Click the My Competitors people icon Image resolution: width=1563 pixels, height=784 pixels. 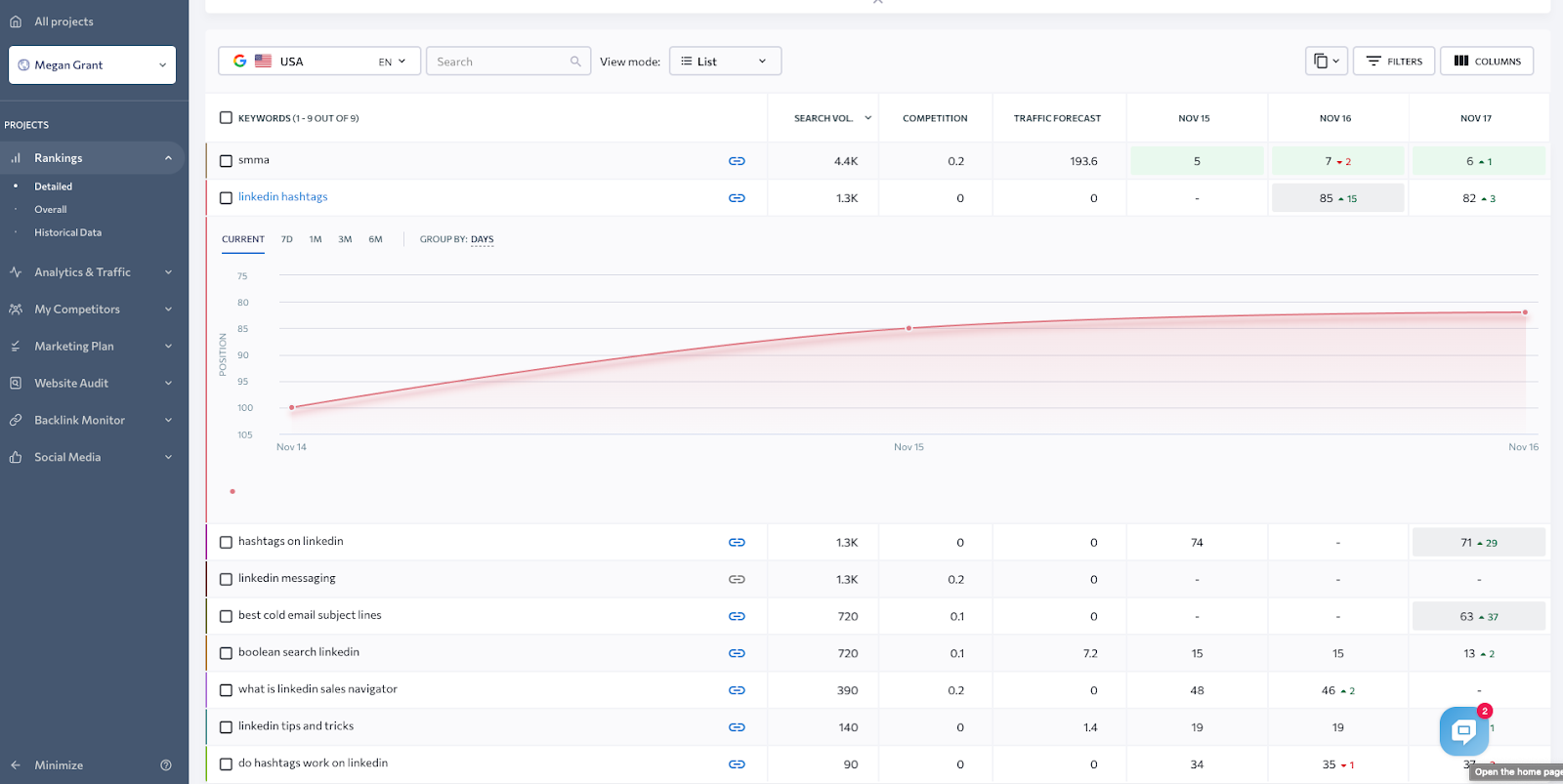tap(16, 309)
